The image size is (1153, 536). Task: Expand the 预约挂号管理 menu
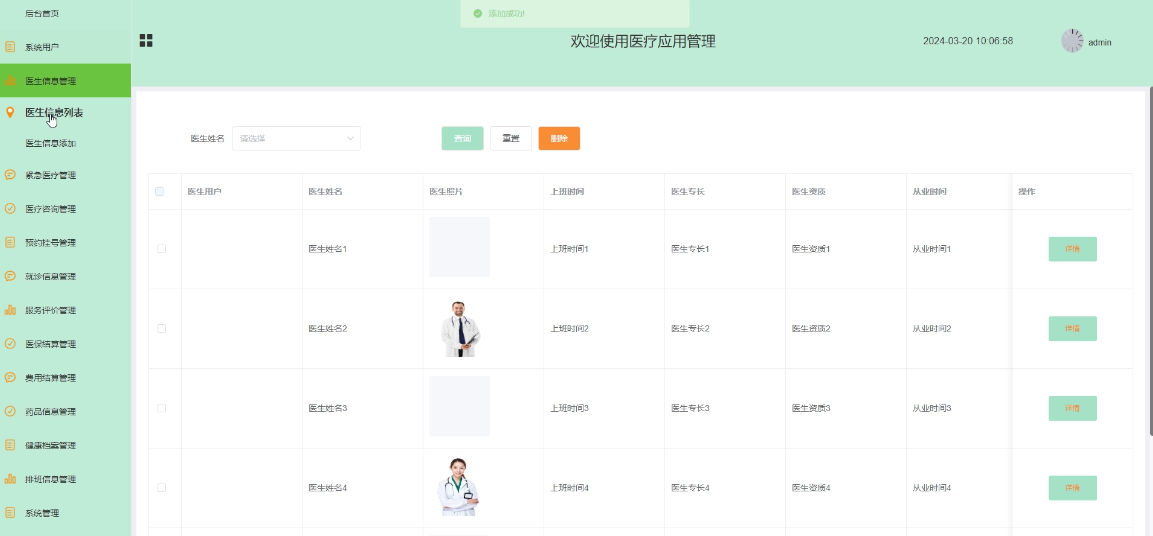[65, 243]
